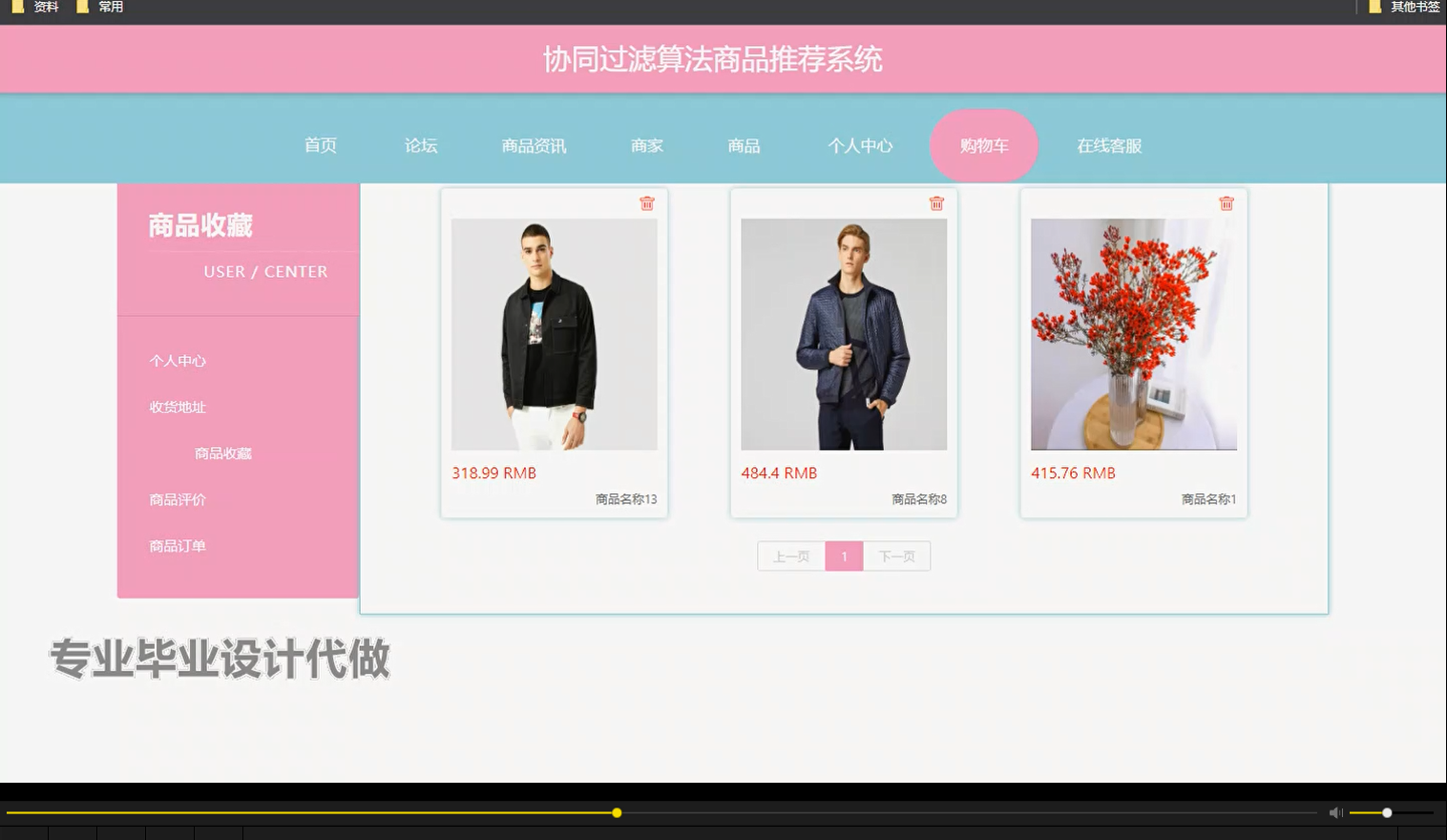1447x840 pixels.
Task: Delete 商品名称8 using its trash icon
Action: 936,202
